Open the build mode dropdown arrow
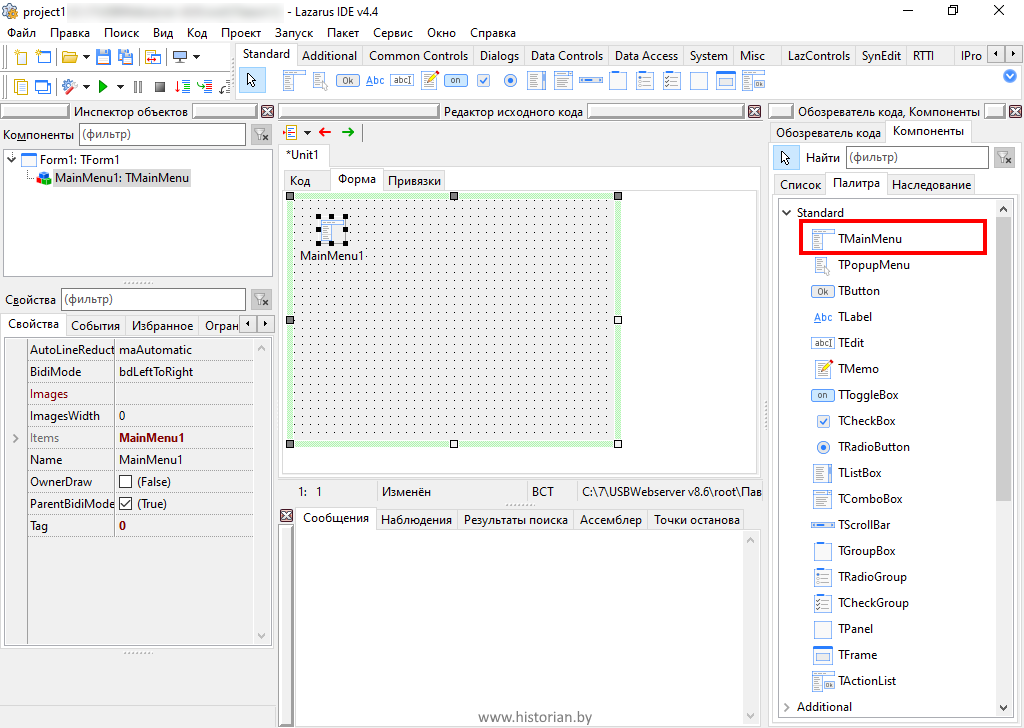Image resolution: width=1024 pixels, height=728 pixels. click(86, 86)
